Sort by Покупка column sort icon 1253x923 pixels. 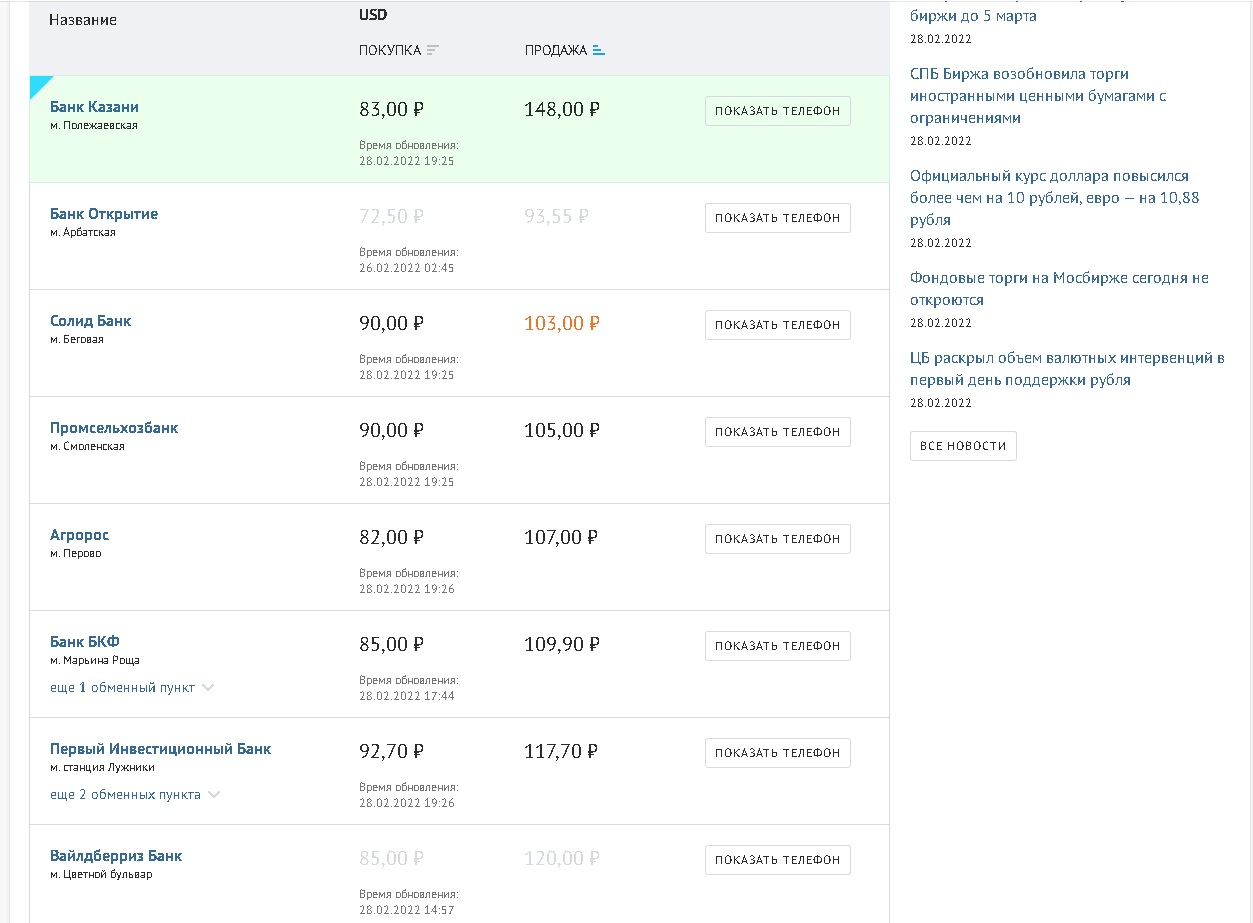tap(432, 50)
